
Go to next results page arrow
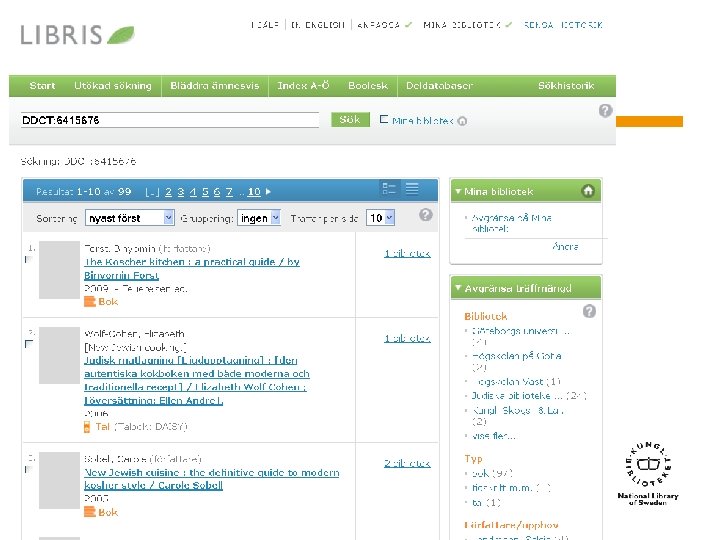[268, 191]
